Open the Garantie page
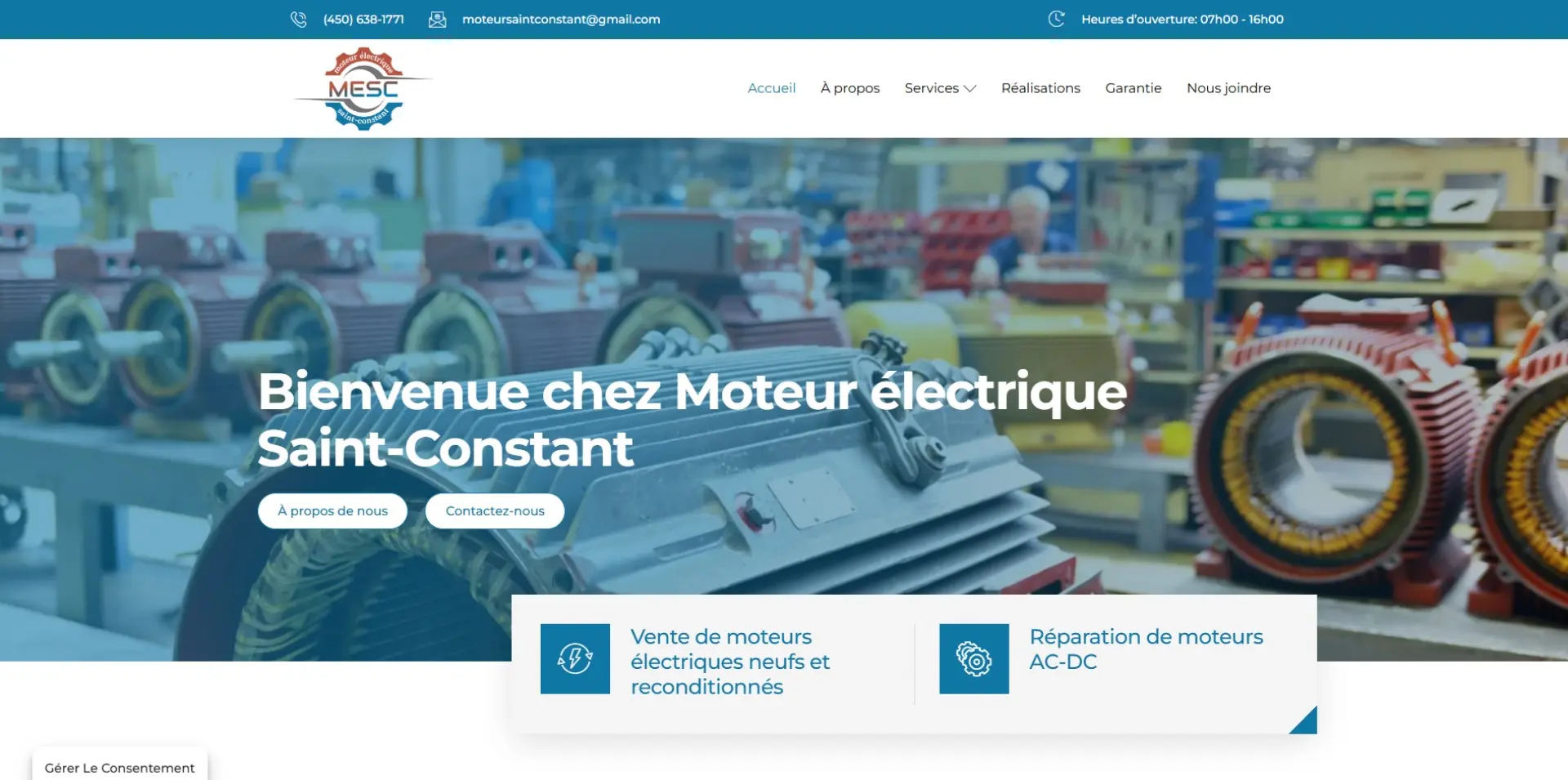This screenshot has height=780, width=1568. (x=1133, y=88)
